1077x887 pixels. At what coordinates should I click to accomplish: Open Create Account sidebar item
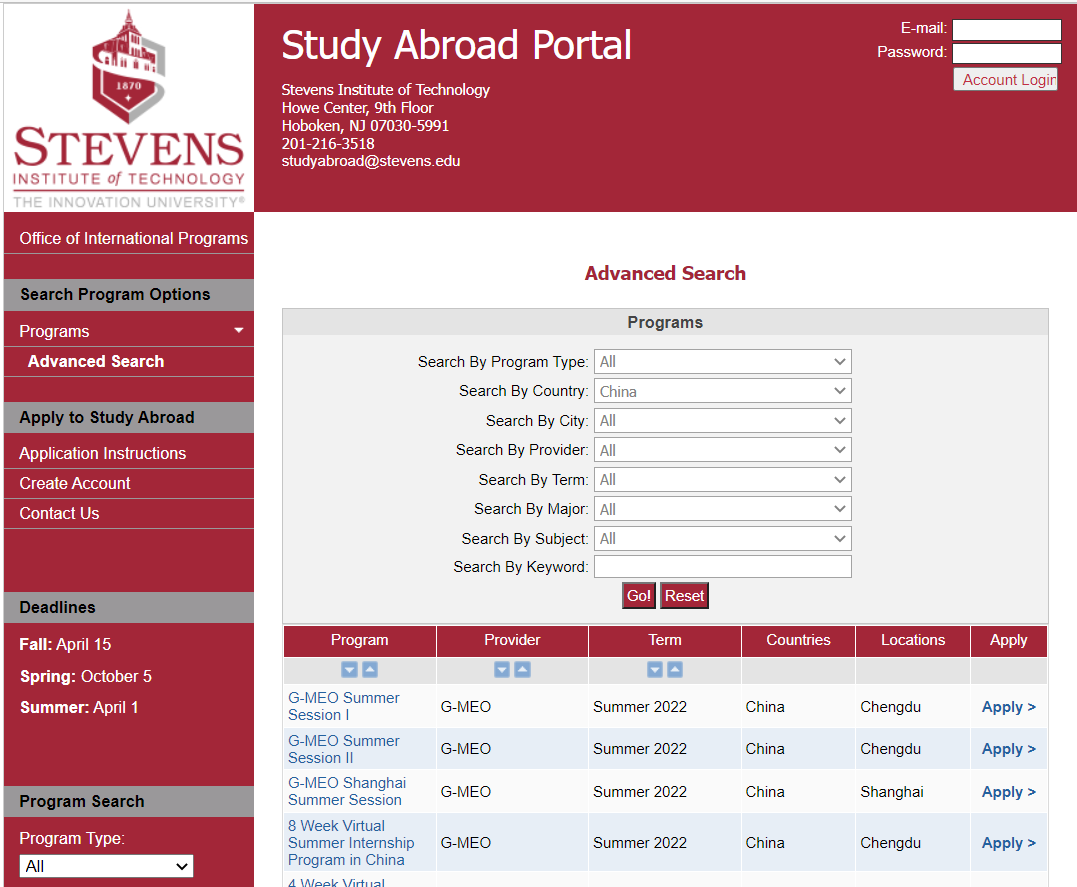[x=129, y=484]
